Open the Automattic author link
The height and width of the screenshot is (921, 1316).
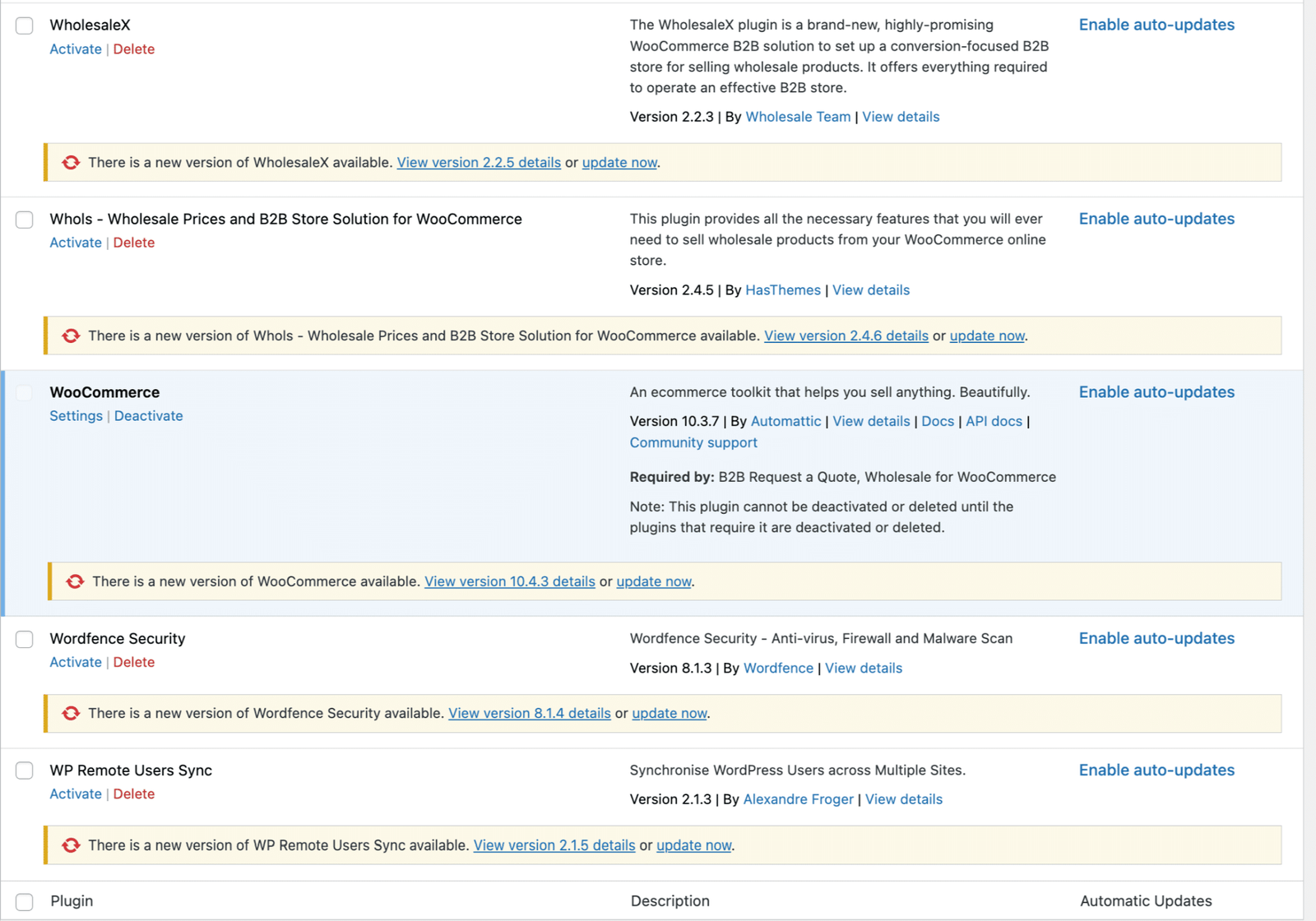click(785, 421)
